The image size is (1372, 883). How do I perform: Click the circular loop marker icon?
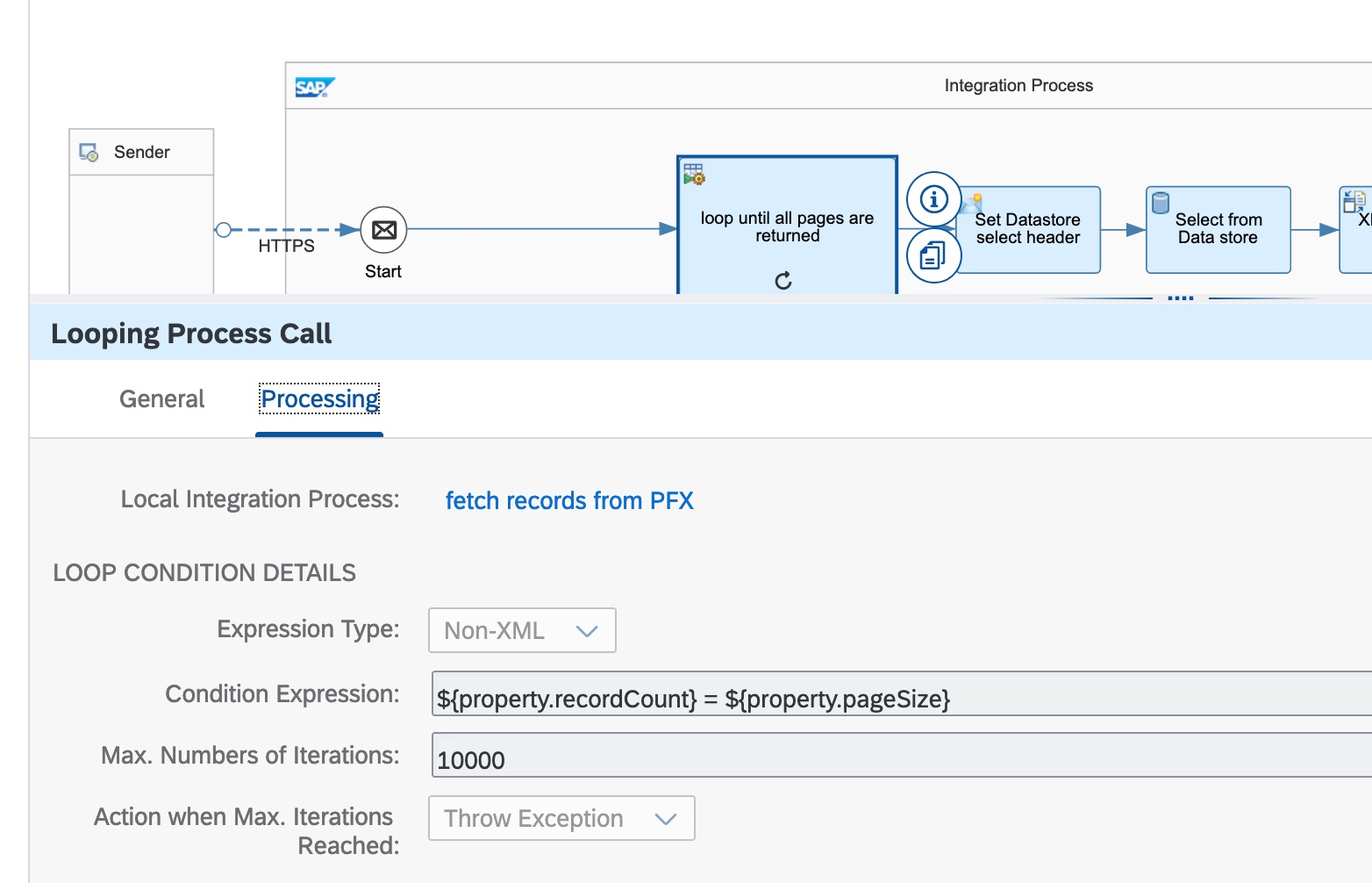click(783, 281)
